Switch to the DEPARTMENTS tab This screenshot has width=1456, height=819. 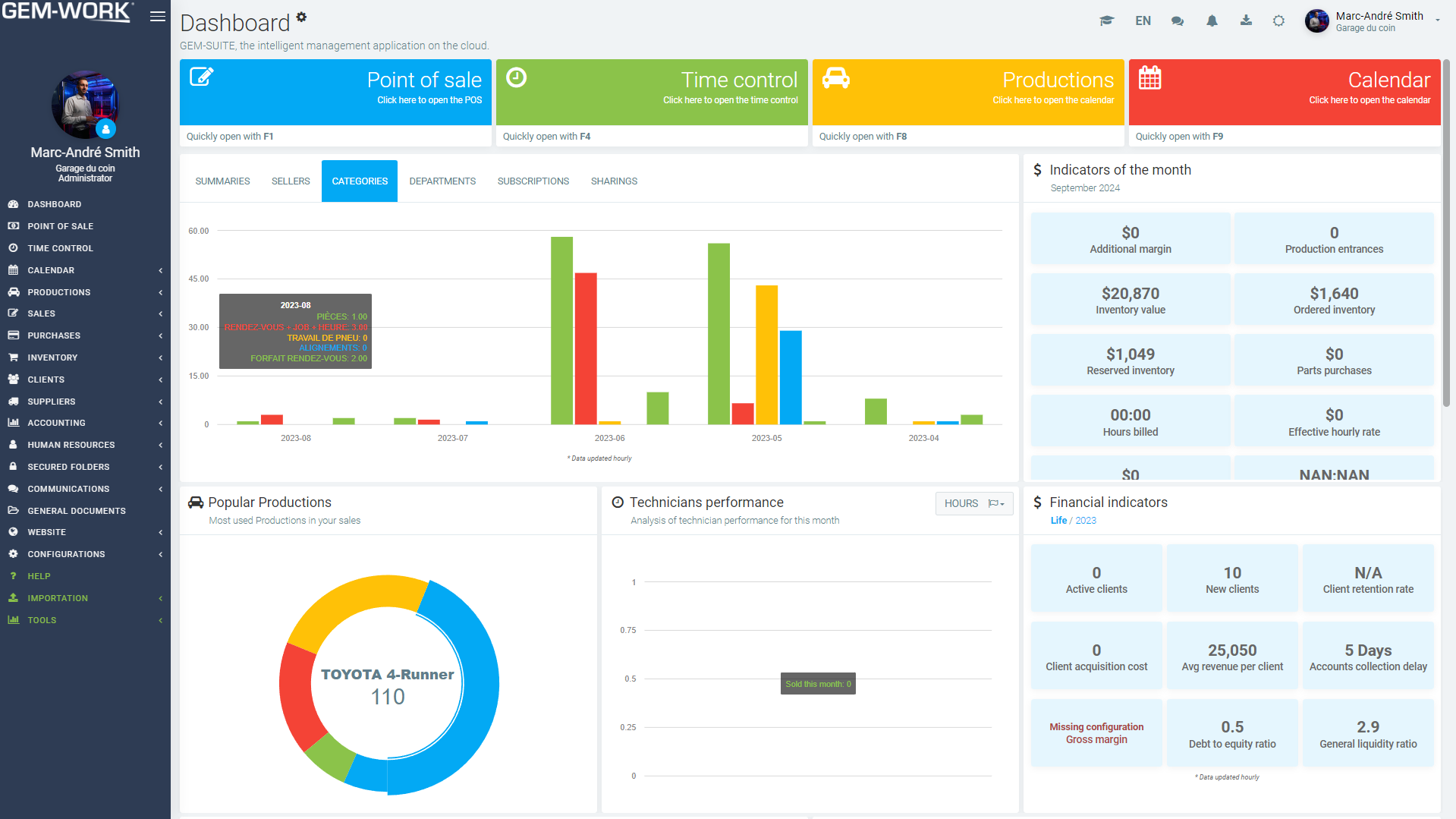(442, 181)
